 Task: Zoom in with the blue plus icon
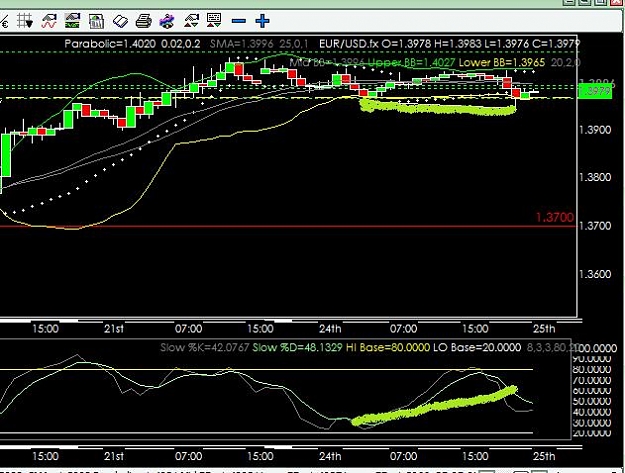tap(262, 21)
